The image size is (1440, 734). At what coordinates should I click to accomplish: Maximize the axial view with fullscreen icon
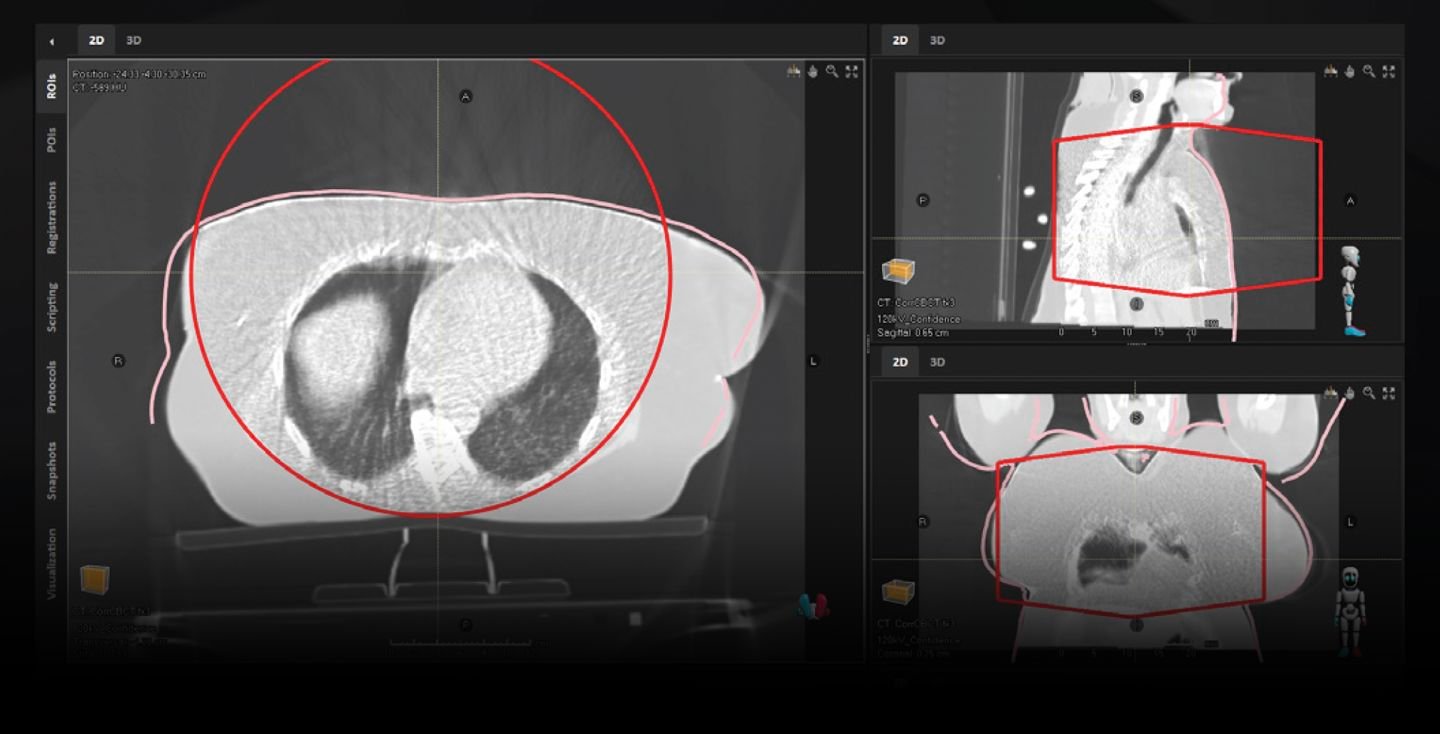coord(851,72)
